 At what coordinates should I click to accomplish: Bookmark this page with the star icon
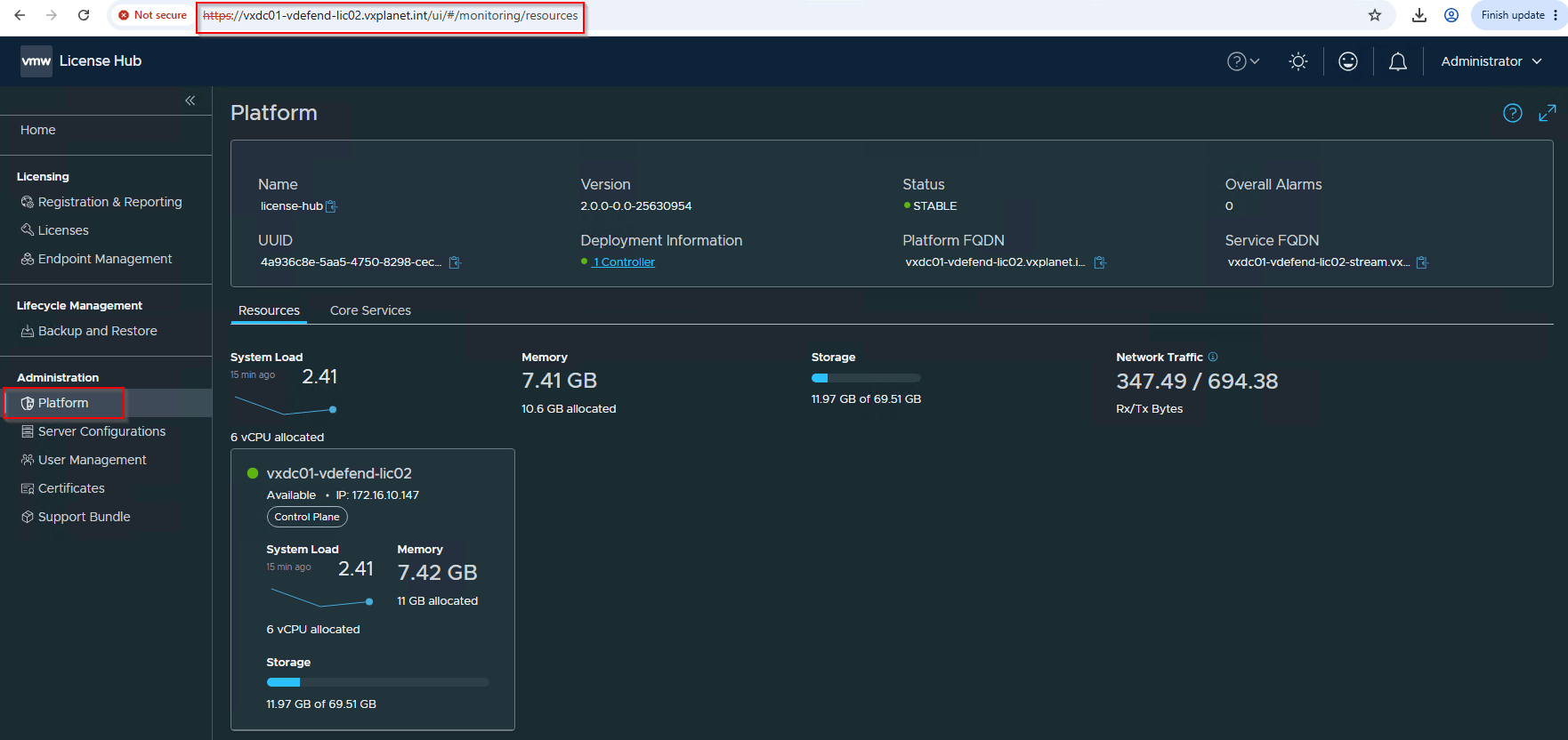(1375, 15)
